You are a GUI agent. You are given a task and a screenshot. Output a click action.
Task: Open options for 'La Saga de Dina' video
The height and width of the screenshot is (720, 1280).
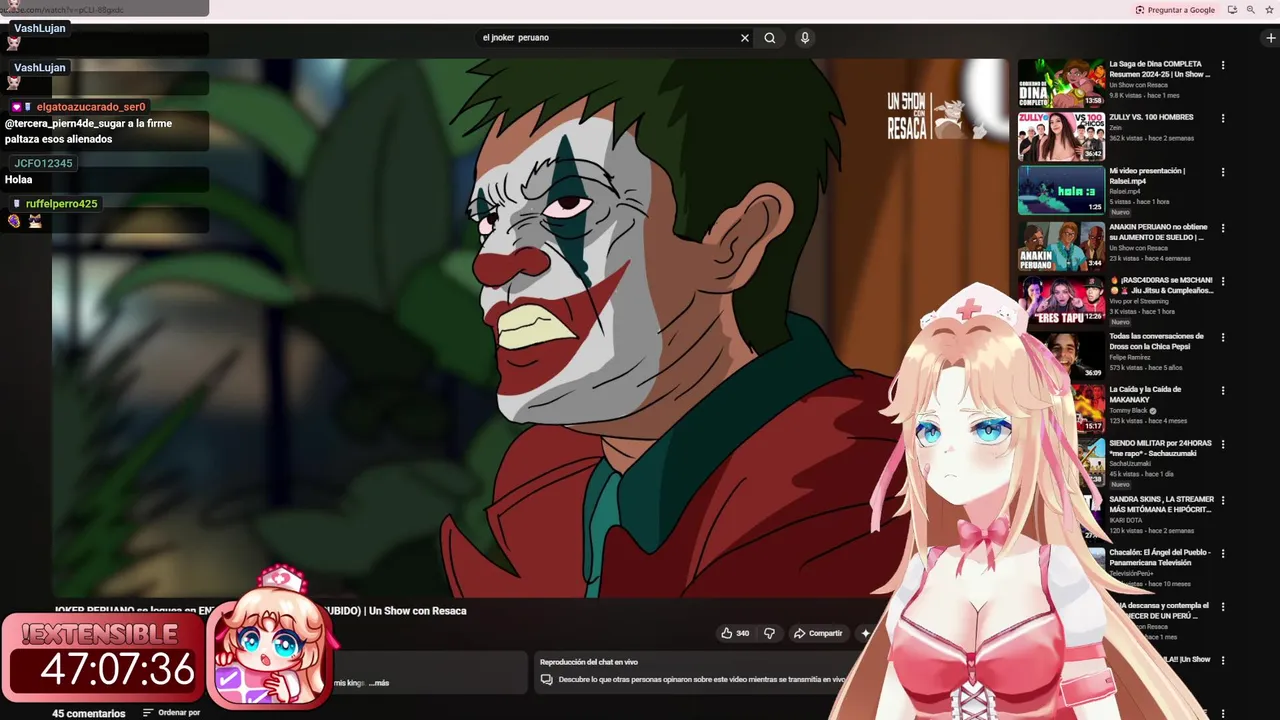pos(1222,66)
